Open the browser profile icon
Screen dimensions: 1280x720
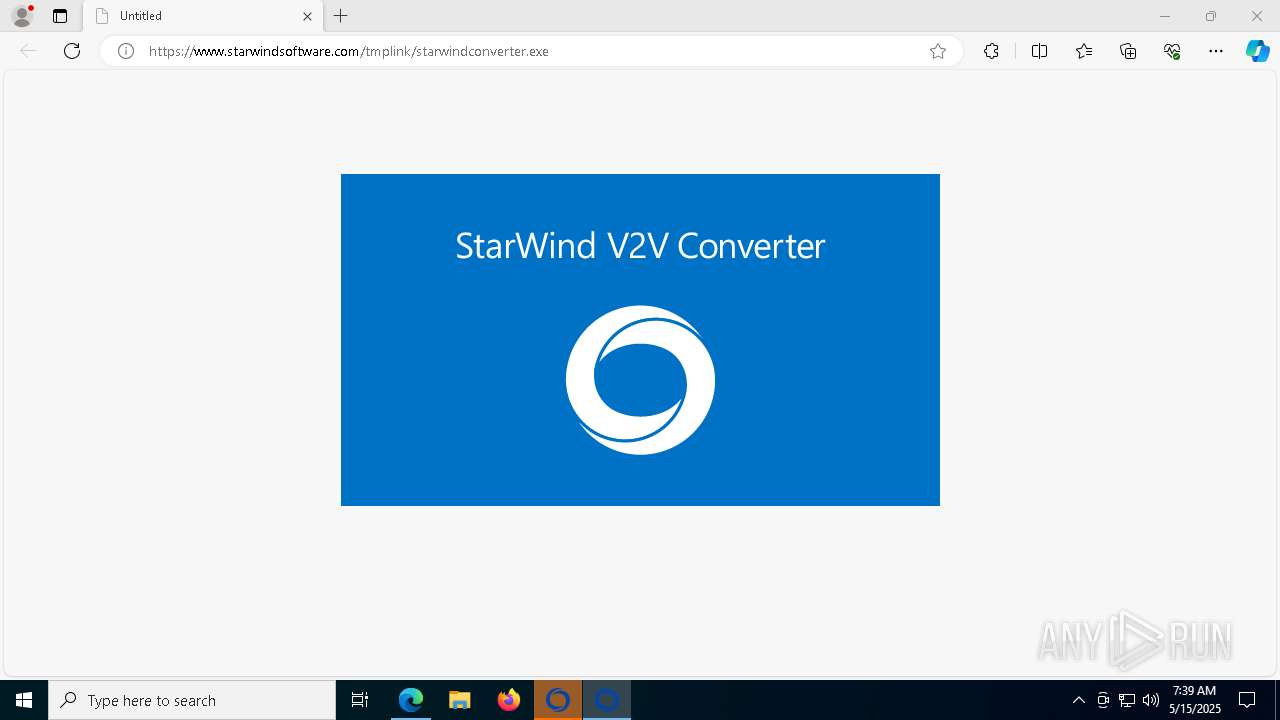22,16
